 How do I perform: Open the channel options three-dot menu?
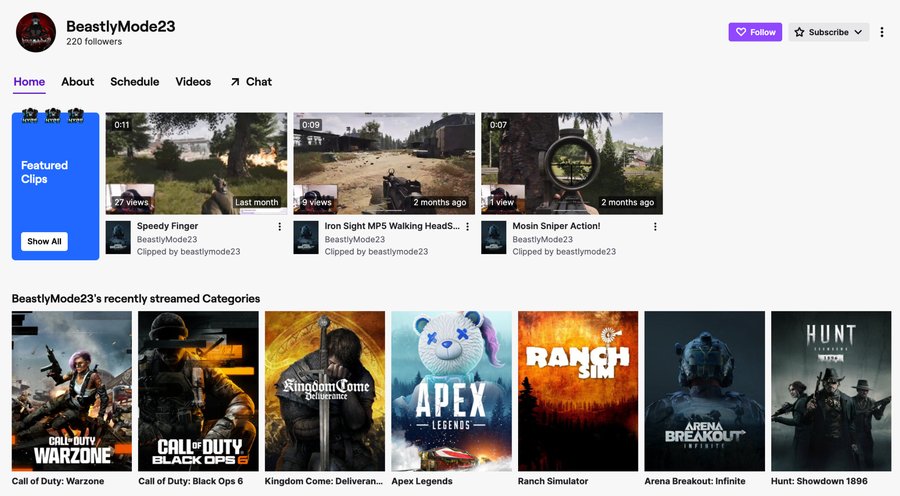(881, 32)
